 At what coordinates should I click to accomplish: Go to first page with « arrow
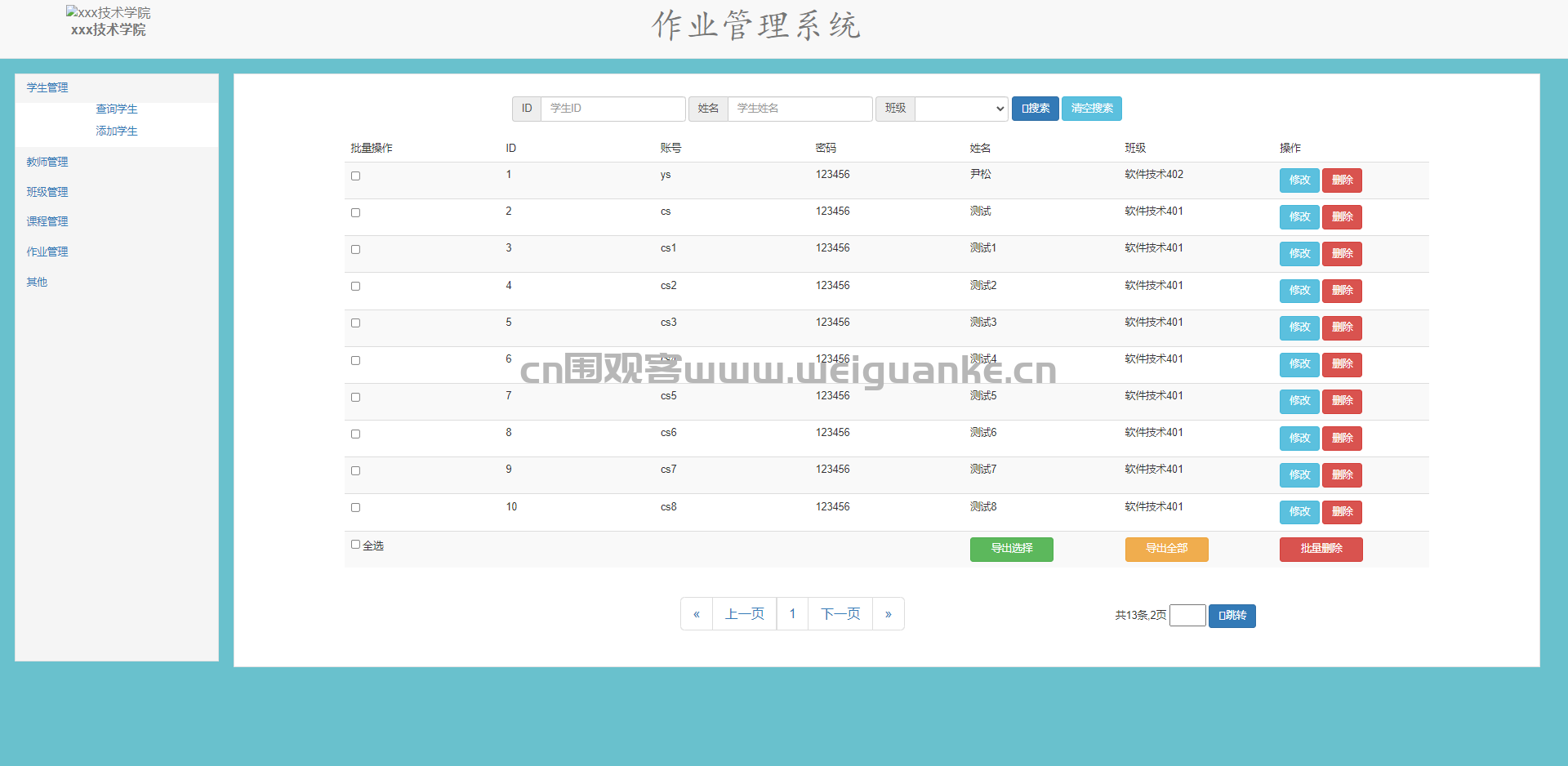click(697, 614)
